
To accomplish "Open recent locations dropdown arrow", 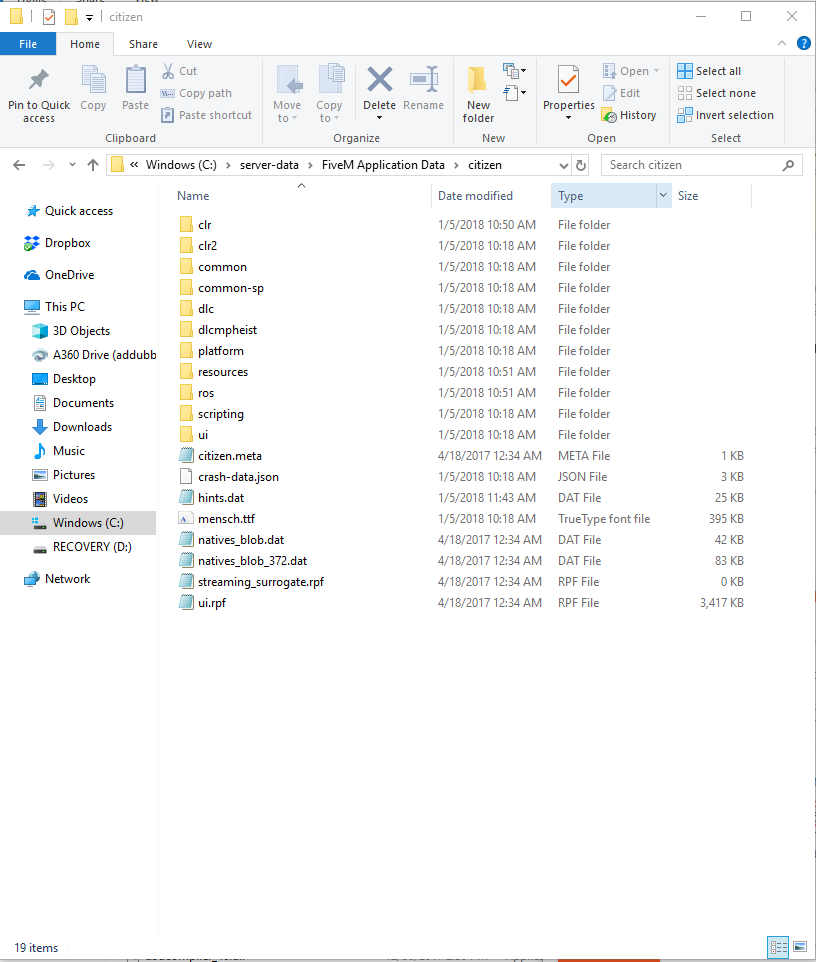I will [x=72, y=165].
